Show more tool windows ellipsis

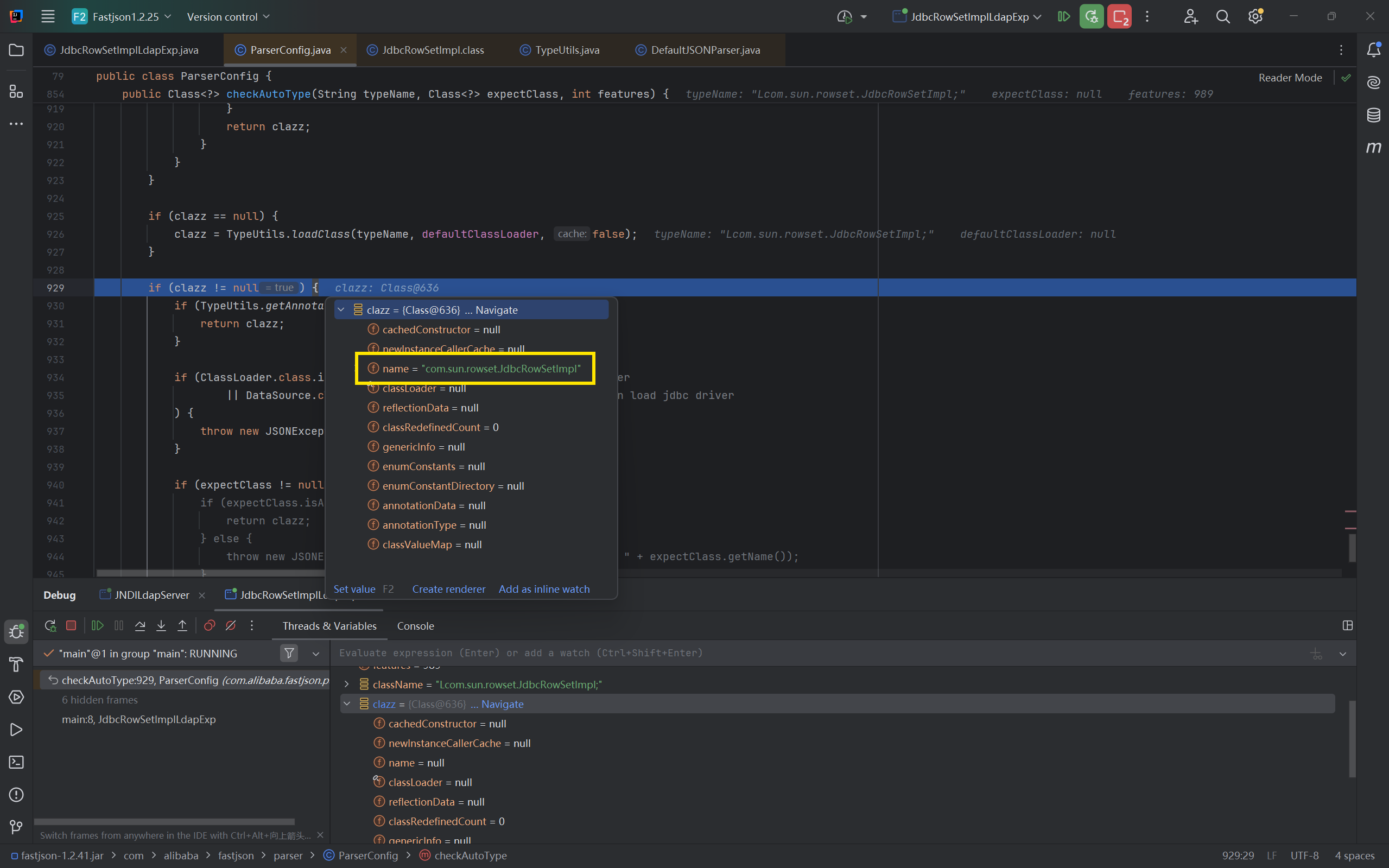point(16,123)
